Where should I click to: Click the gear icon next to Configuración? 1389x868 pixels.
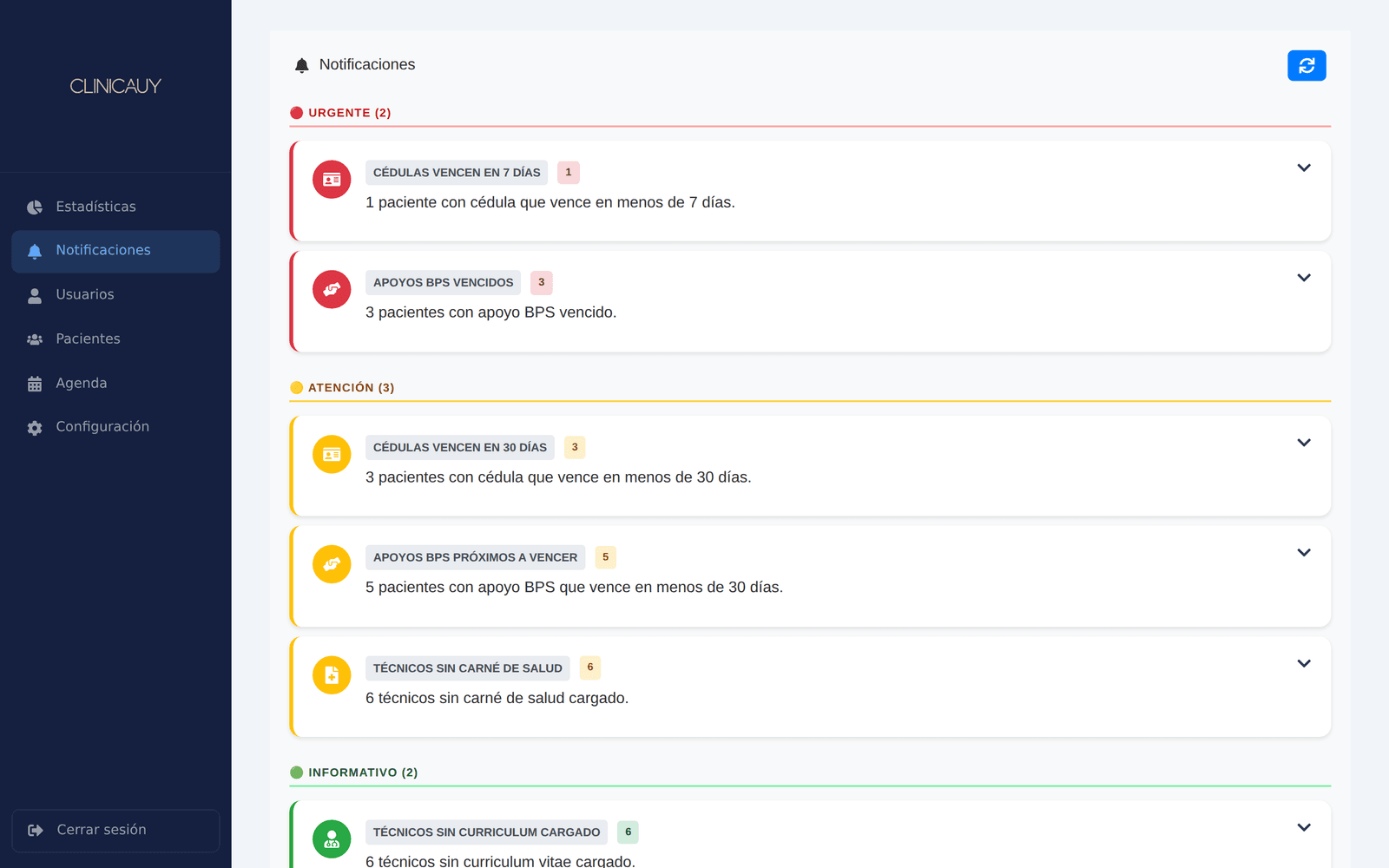tap(35, 427)
